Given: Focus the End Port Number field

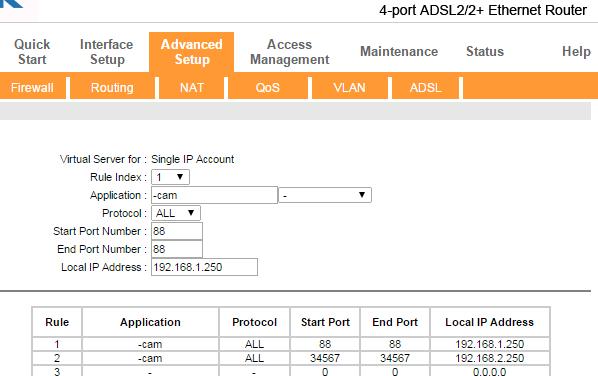Looking at the screenshot, I should pyautogui.click(x=177, y=249).
